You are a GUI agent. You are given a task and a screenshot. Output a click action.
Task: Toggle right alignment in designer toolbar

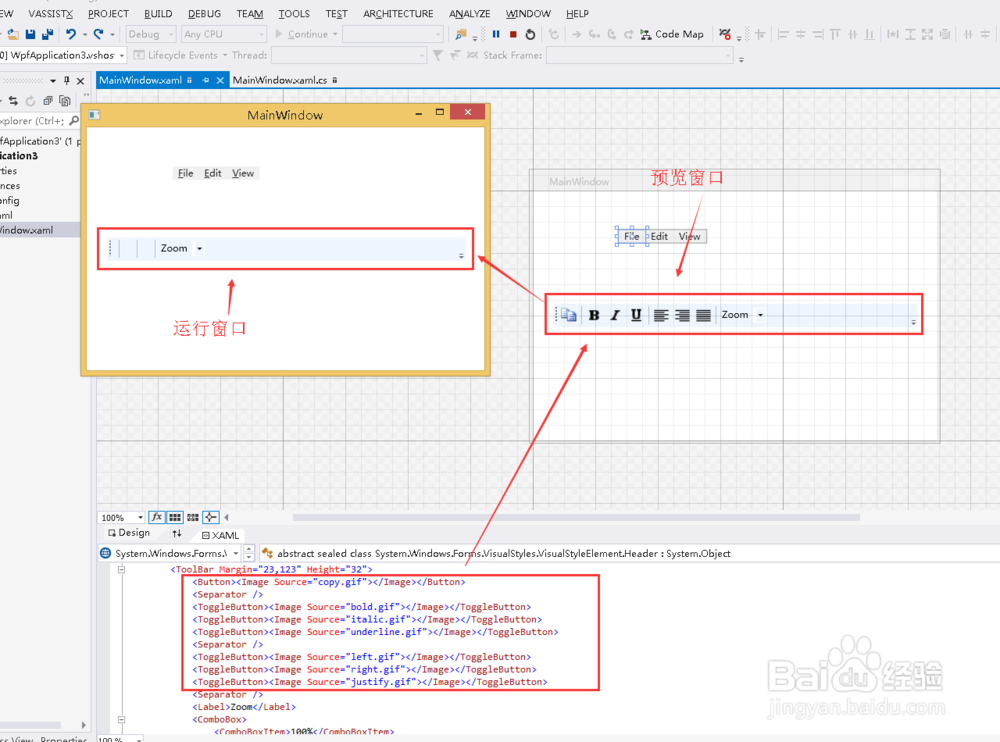[682, 315]
